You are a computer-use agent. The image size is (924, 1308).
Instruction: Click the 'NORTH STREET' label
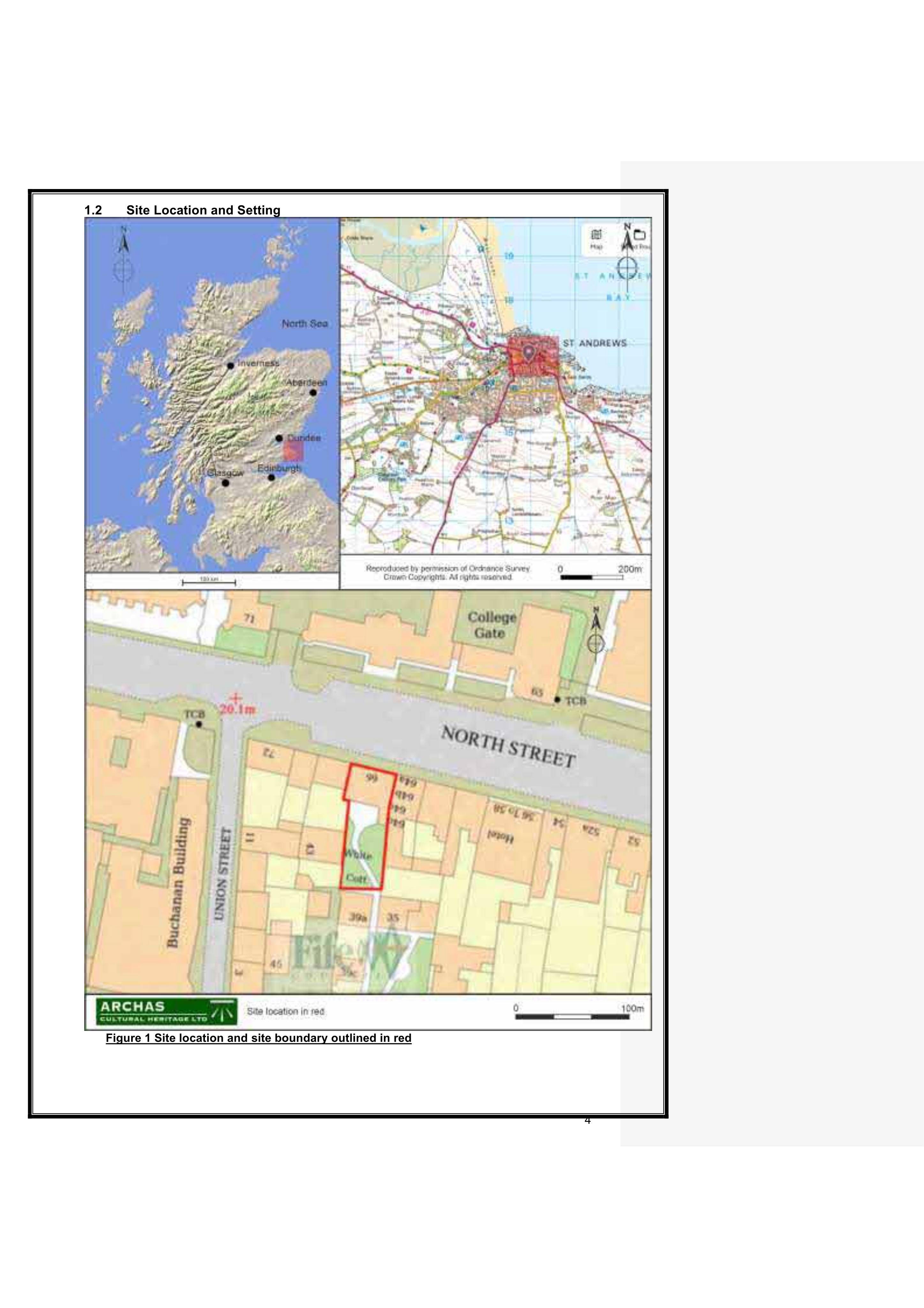point(508,747)
